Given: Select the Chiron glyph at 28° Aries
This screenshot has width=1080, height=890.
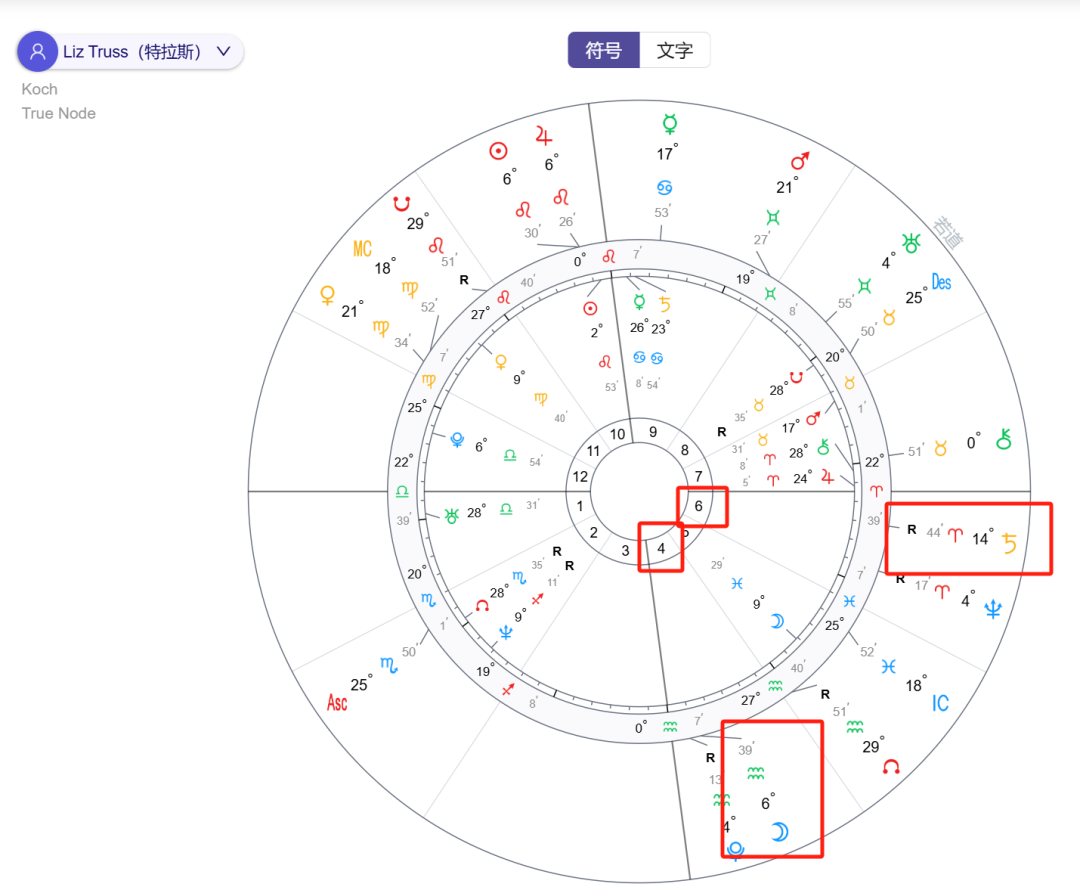Looking at the screenshot, I should (823, 448).
